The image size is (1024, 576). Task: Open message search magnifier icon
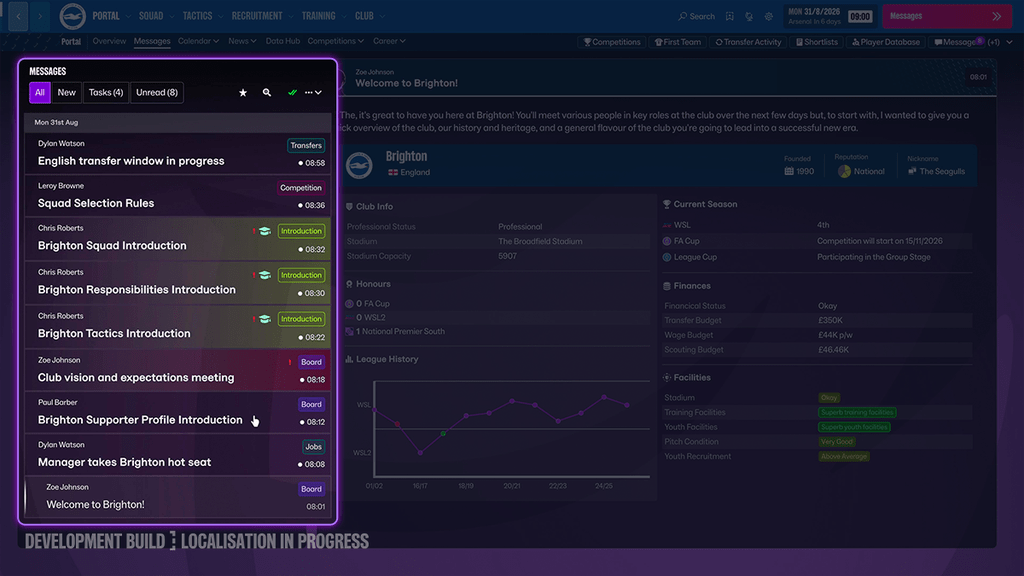click(x=266, y=93)
